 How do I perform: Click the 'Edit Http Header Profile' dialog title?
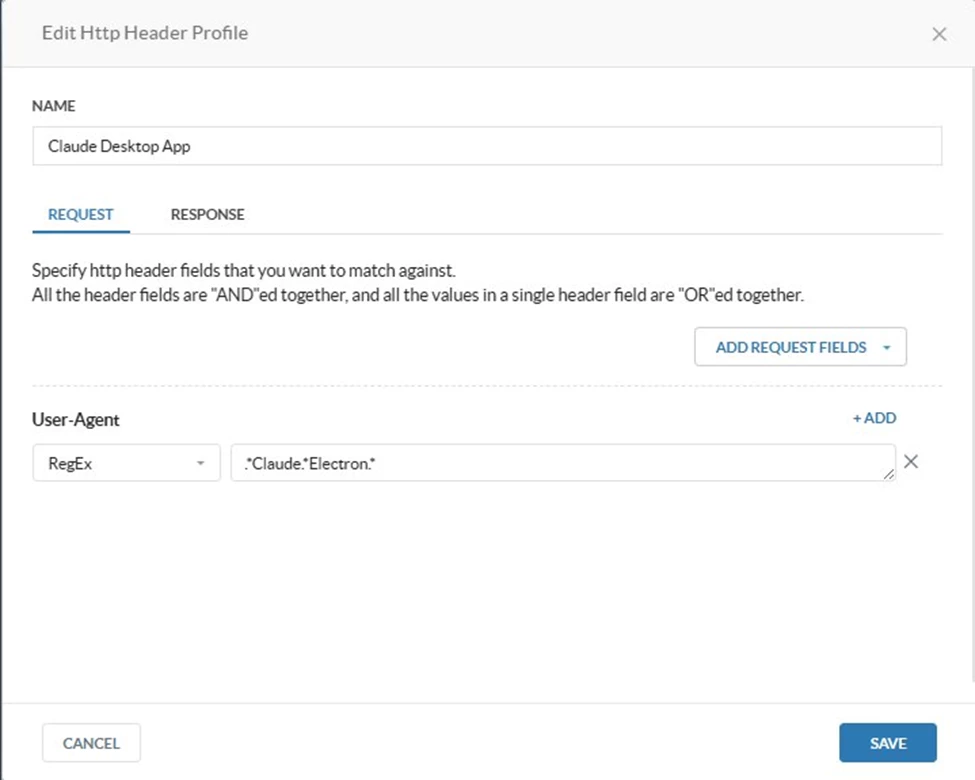pos(145,33)
